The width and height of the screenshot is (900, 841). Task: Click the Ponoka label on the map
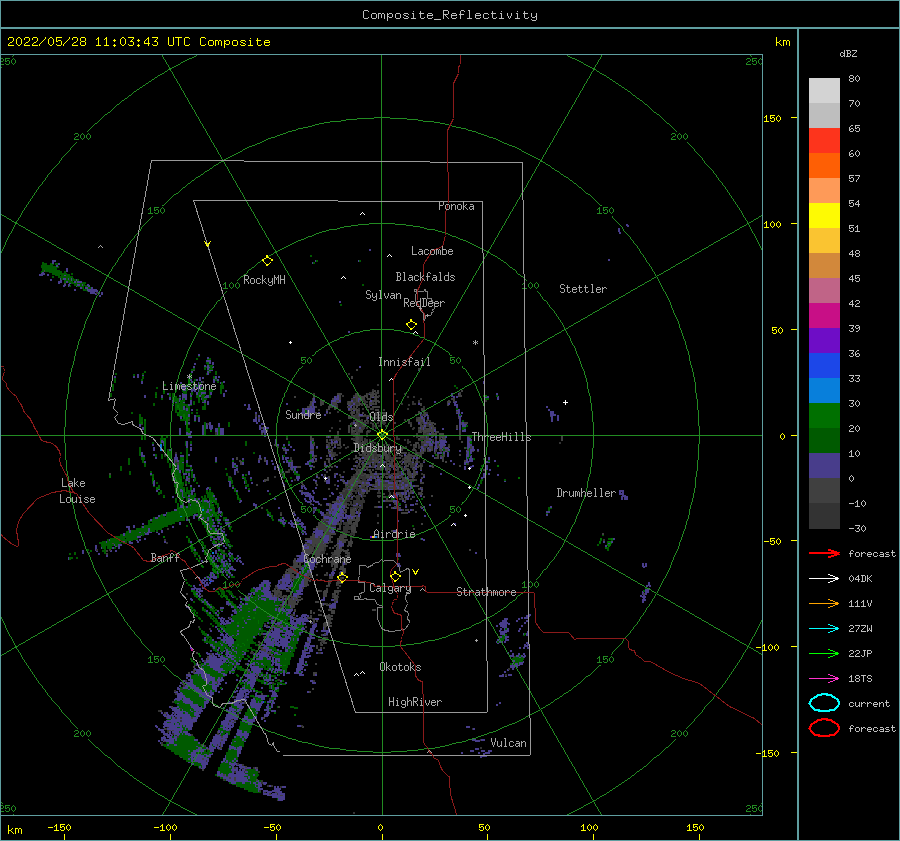click(456, 206)
